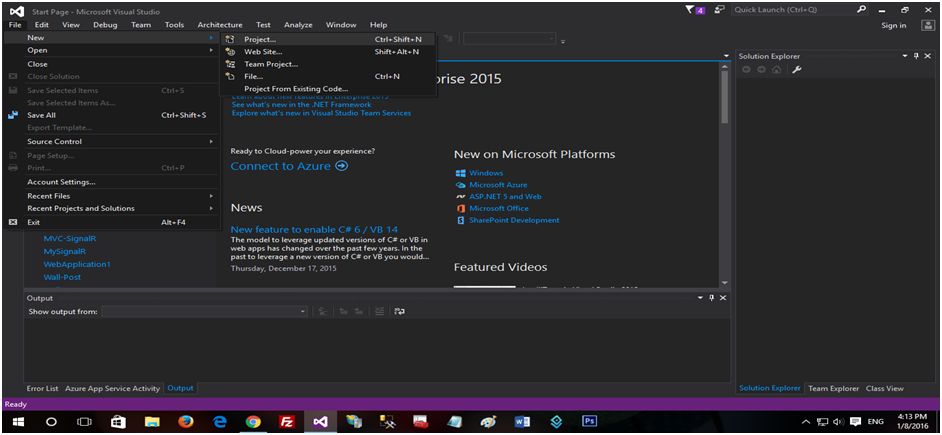Screen dimensions: 942x435
Task: Open the Microsoft Azure platform link
Action: pyautogui.click(x=498, y=185)
